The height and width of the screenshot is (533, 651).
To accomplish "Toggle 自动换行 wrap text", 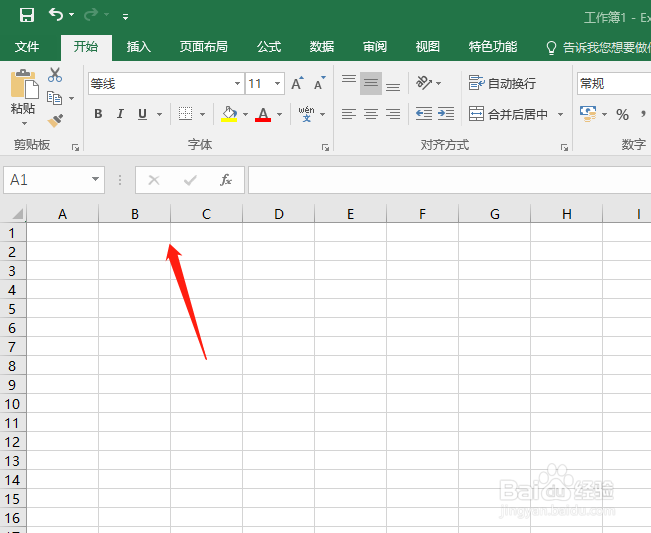I will click(502, 83).
